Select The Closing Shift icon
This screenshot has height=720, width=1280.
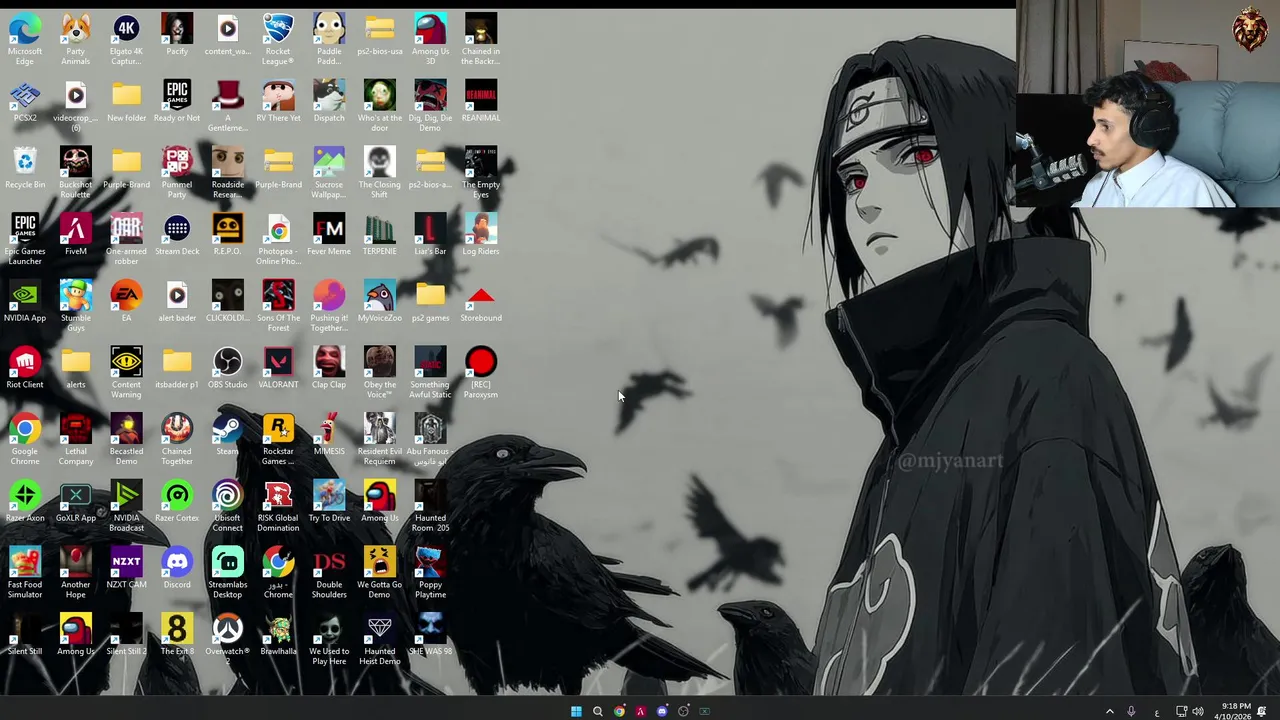pyautogui.click(x=380, y=172)
